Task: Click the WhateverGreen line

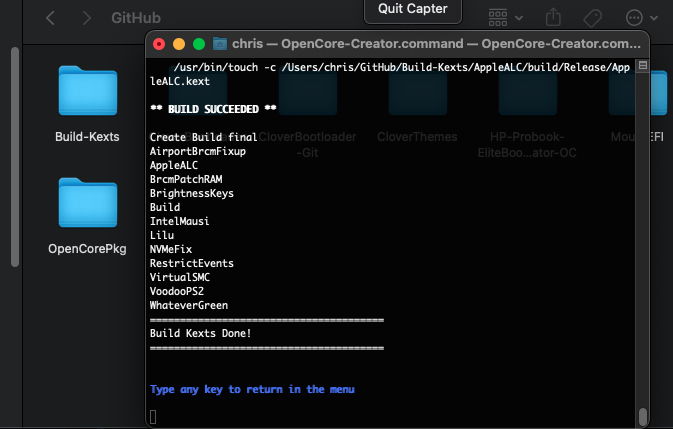Action: [189, 305]
